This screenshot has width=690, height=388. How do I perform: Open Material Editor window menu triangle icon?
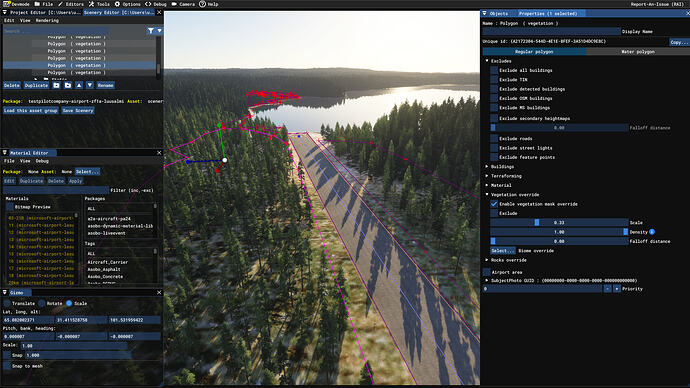point(5,153)
